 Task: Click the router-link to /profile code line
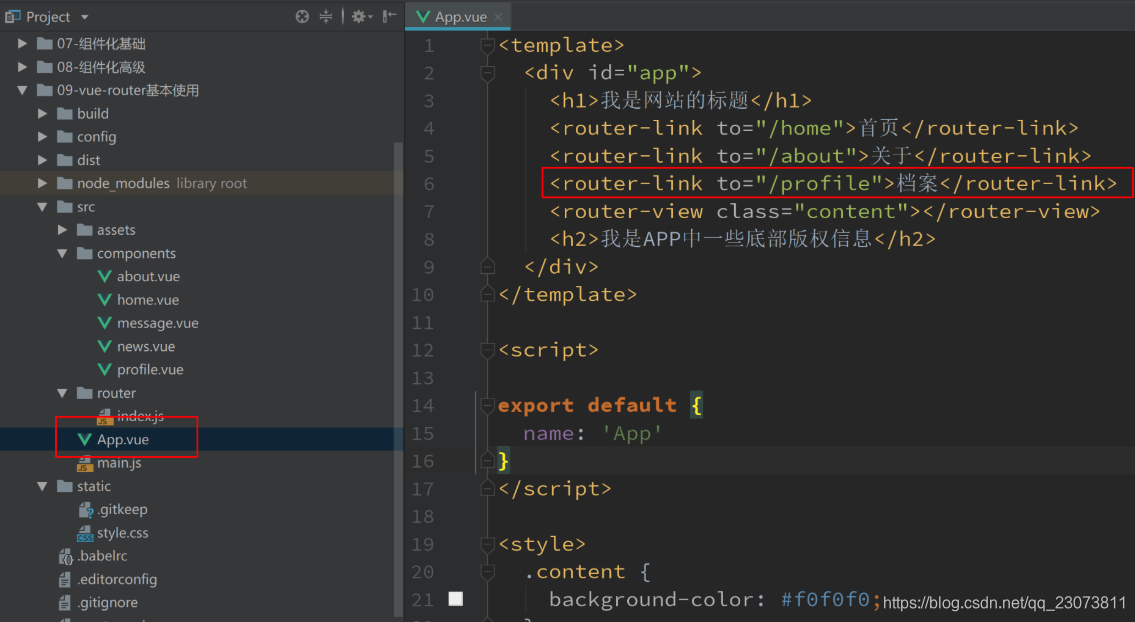[x=833, y=183]
